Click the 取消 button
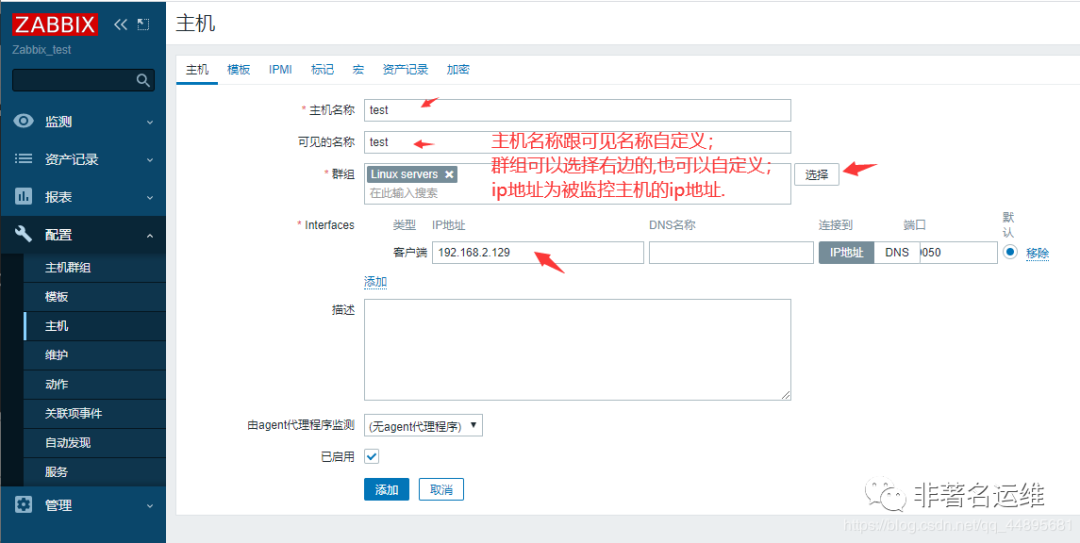1080x543 pixels. coord(441,490)
